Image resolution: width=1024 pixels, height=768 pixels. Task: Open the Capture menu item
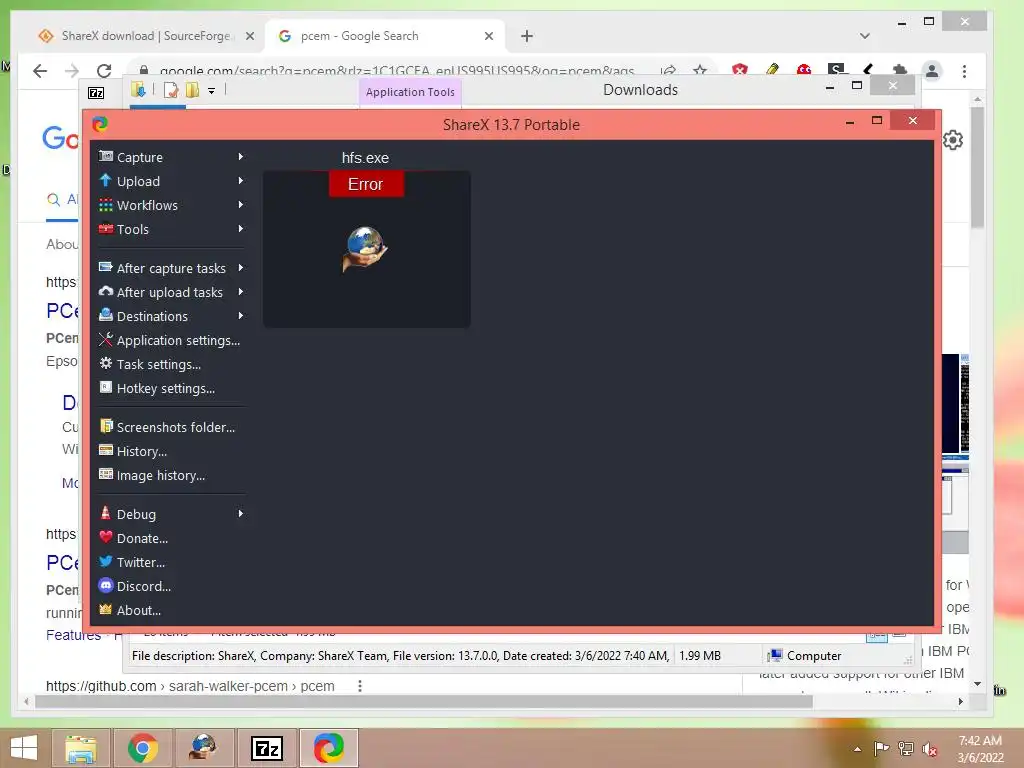tap(170, 157)
